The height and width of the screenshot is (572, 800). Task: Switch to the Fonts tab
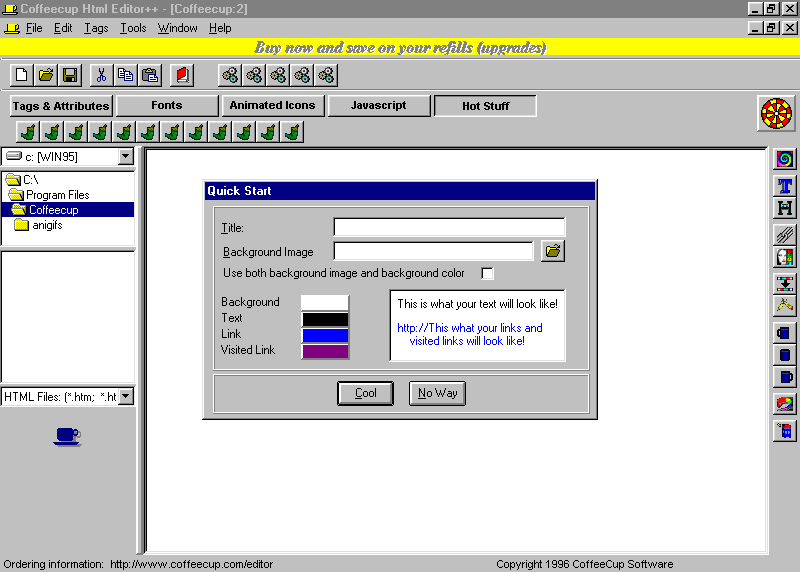coord(167,106)
